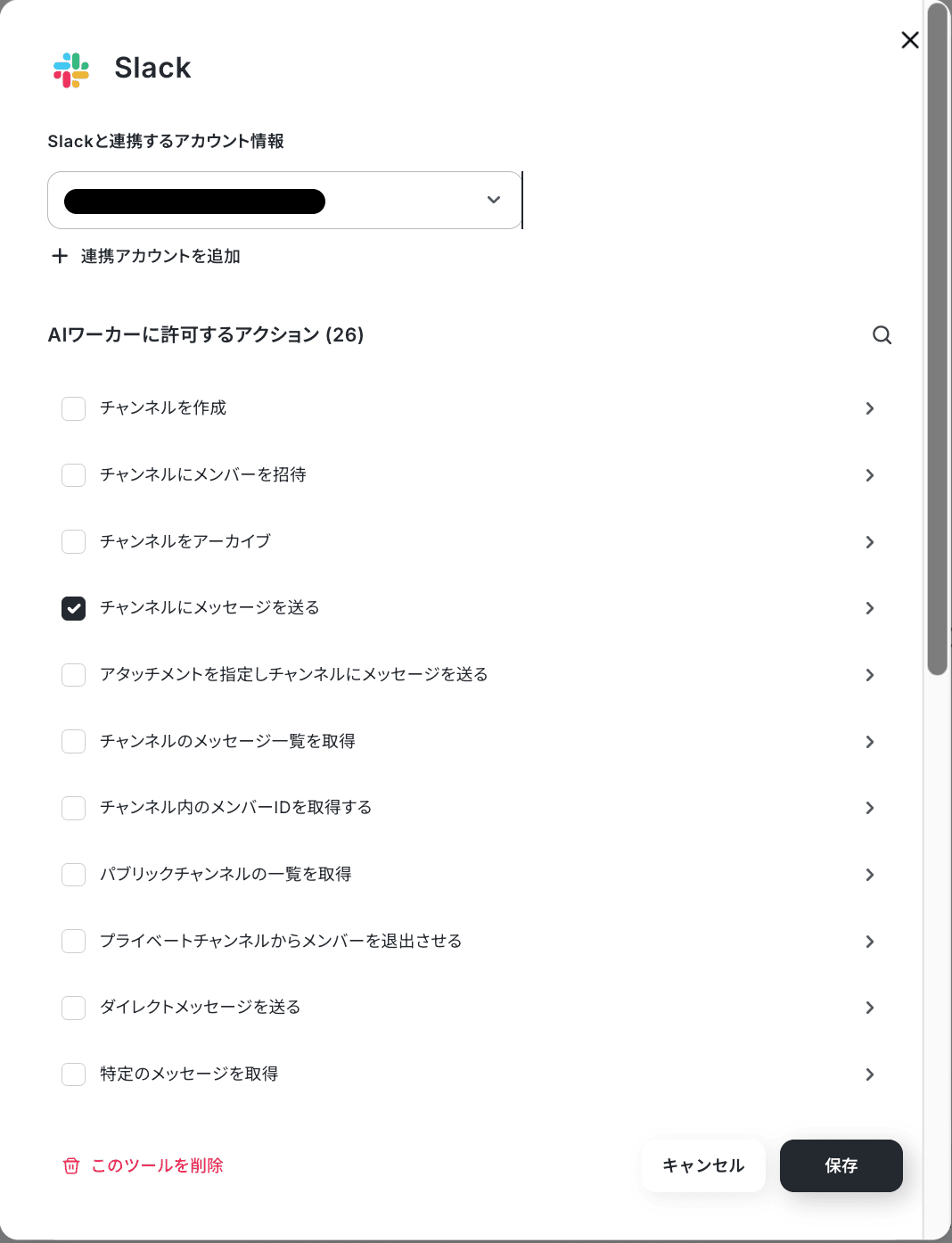Open the action search magnifier icon

click(x=882, y=335)
